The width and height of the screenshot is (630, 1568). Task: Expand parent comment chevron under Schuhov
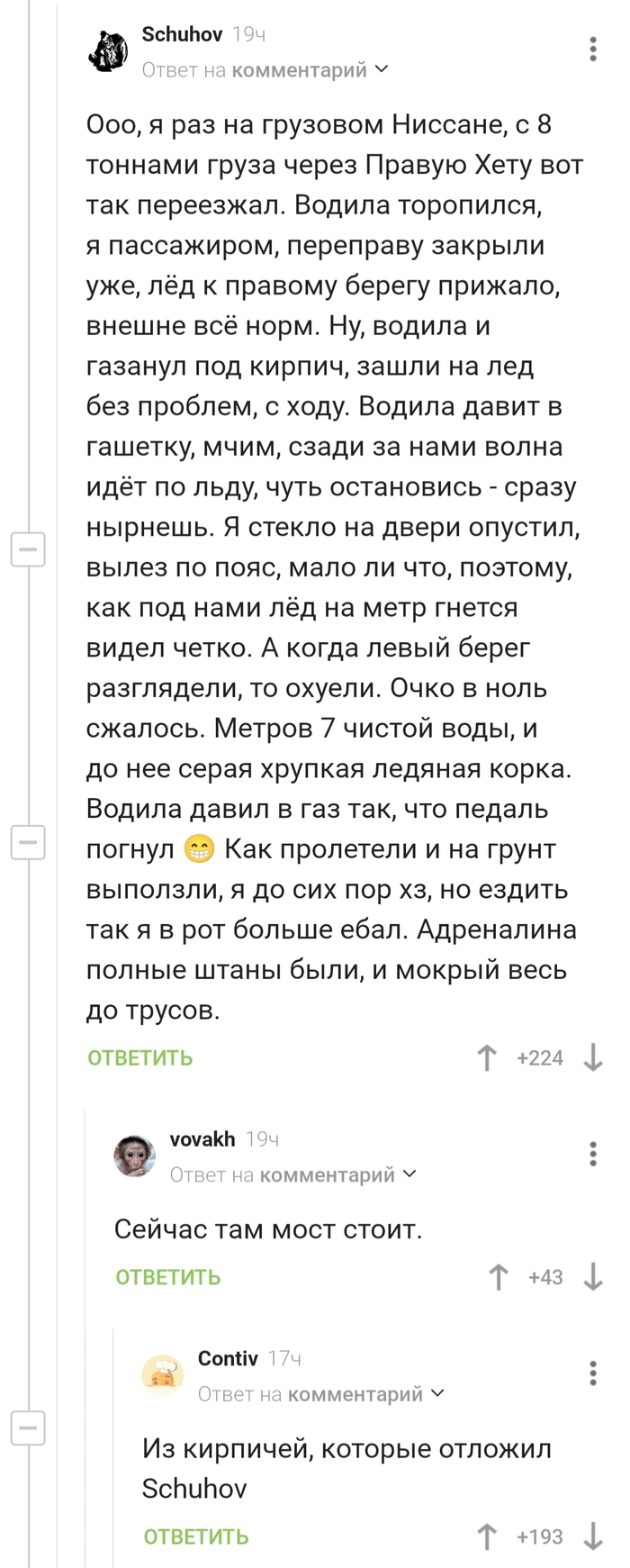(382, 69)
